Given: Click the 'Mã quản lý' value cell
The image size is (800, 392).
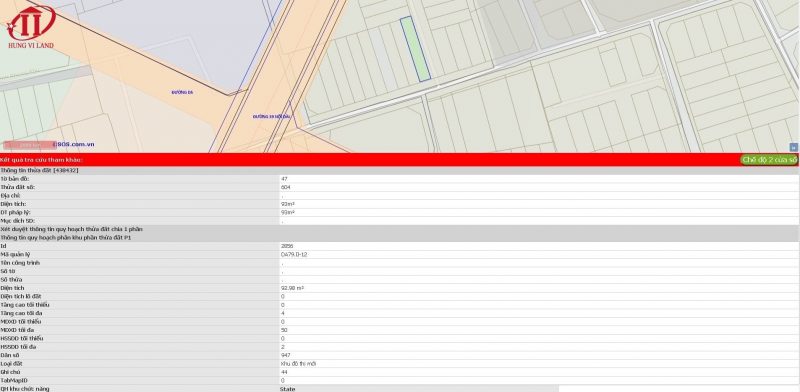Looking at the screenshot, I should [539, 254].
